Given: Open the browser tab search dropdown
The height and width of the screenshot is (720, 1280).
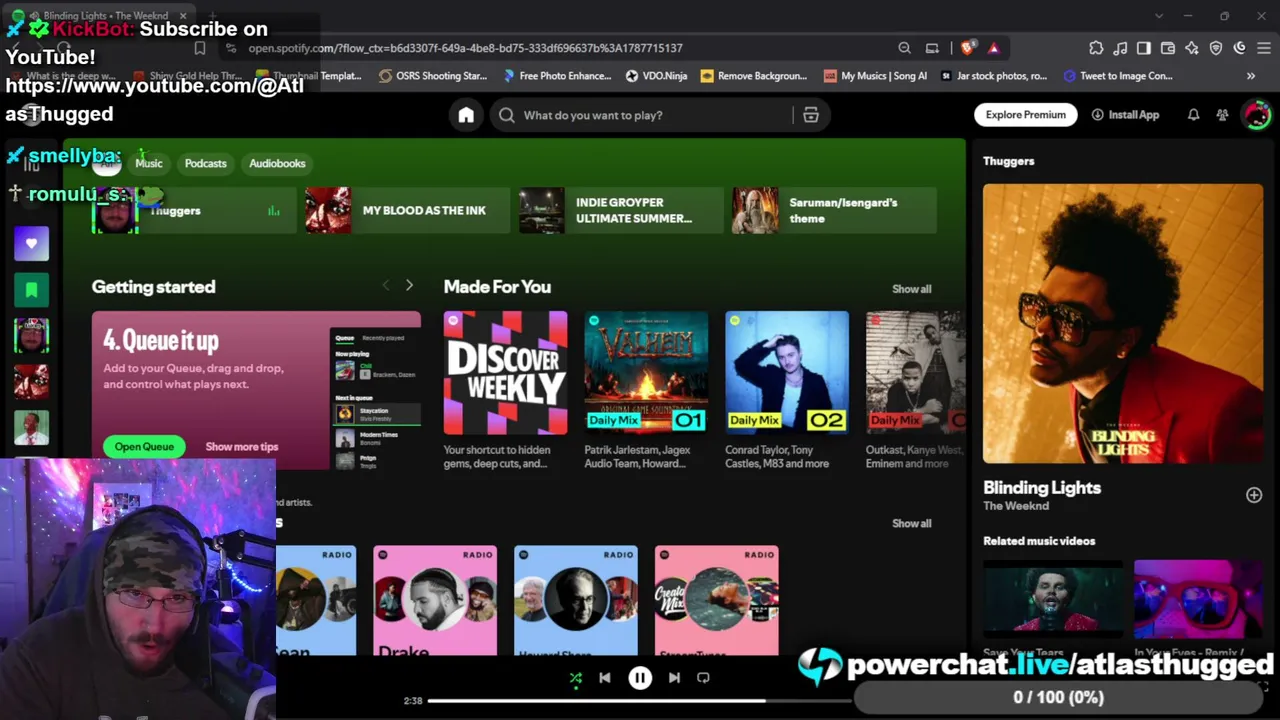Looking at the screenshot, I should [1159, 16].
